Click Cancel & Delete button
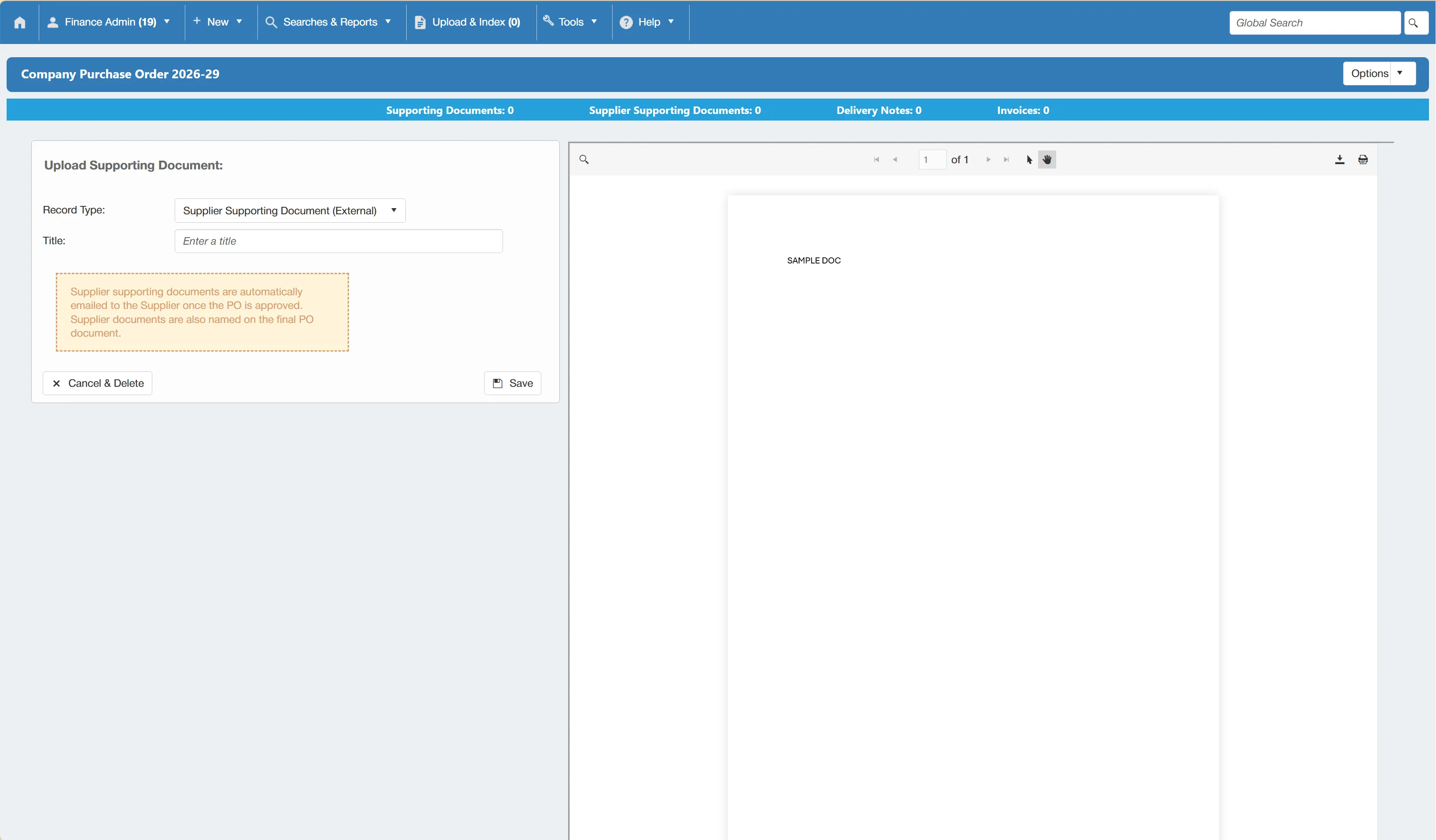 coord(97,383)
